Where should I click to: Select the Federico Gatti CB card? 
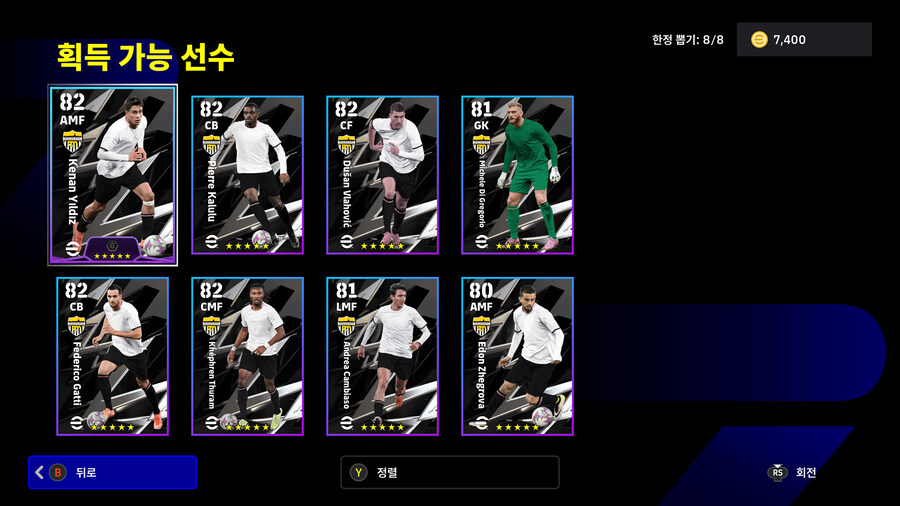coord(112,356)
